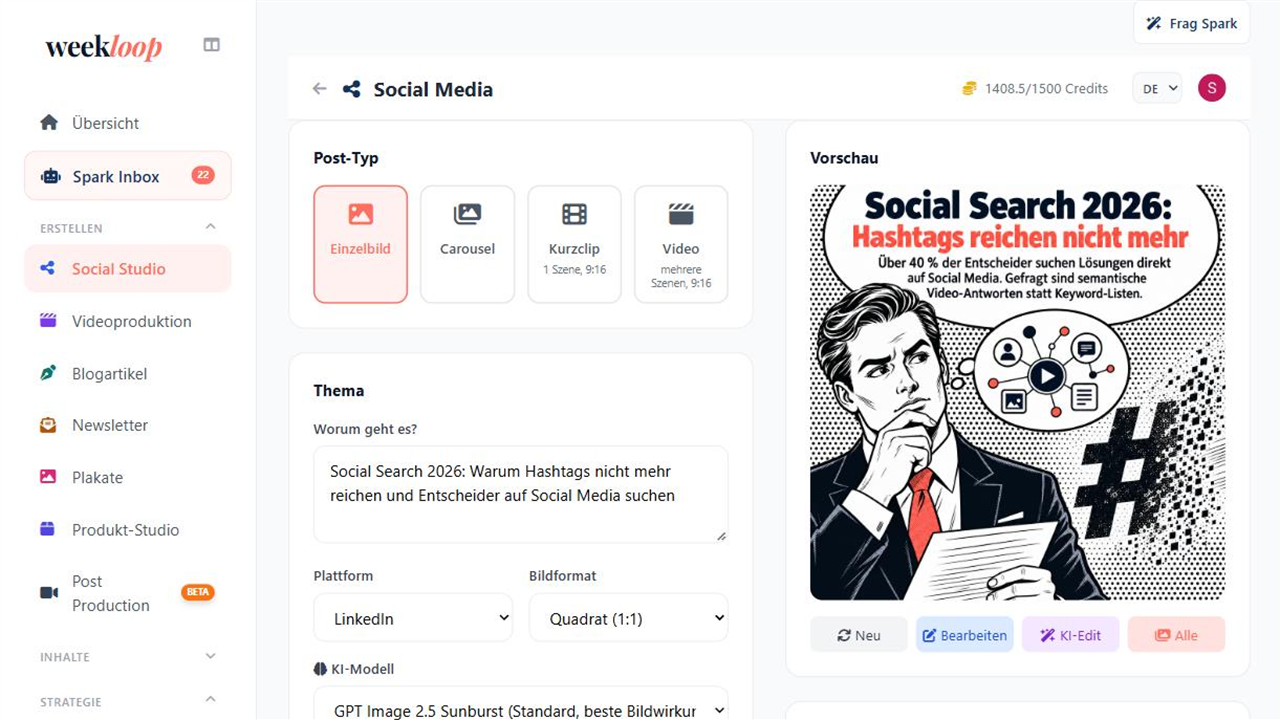Click the Social Media share icon
Viewport: 1280px width, 720px height.
tap(351, 89)
